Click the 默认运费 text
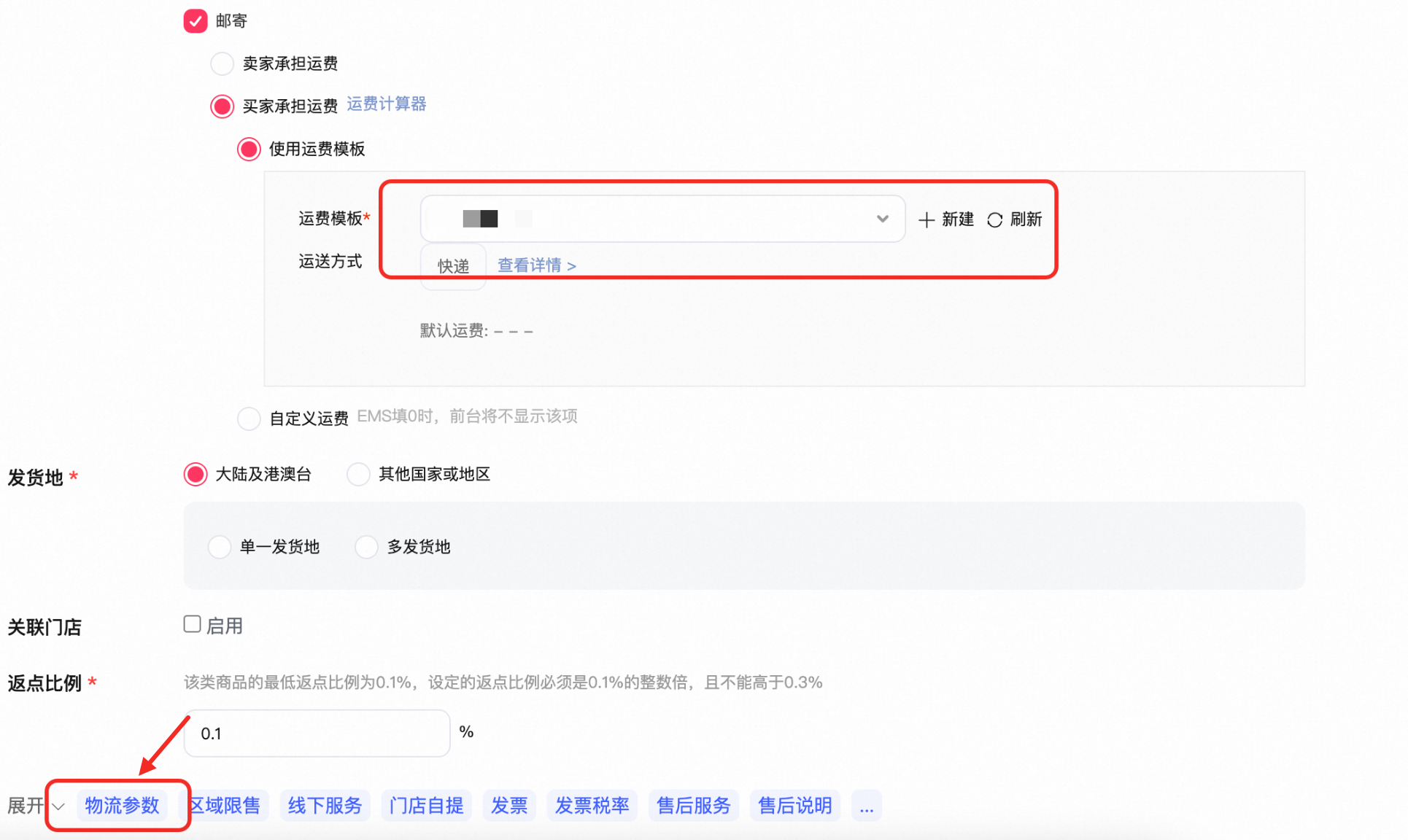This screenshot has width=1408, height=840. 476,331
